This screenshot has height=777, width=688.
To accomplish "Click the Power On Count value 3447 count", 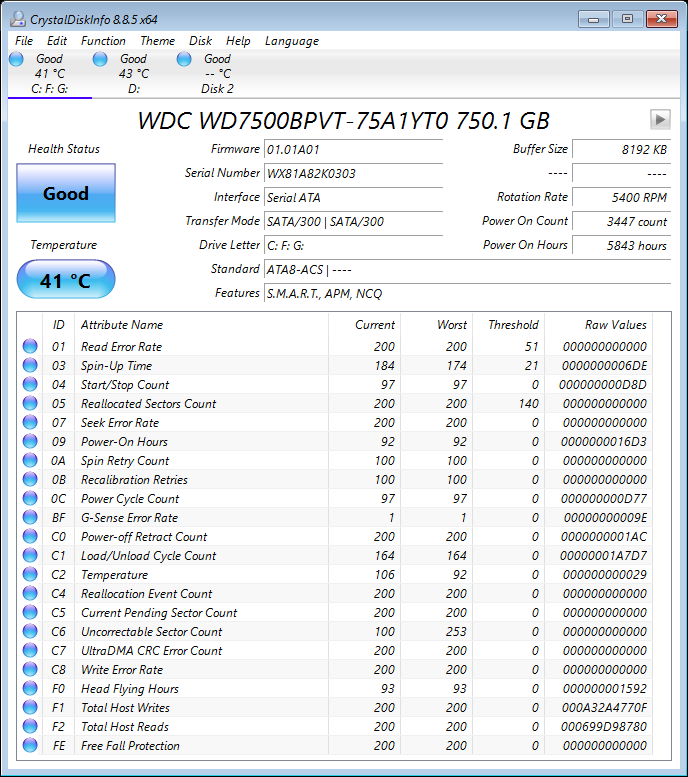I will point(622,222).
